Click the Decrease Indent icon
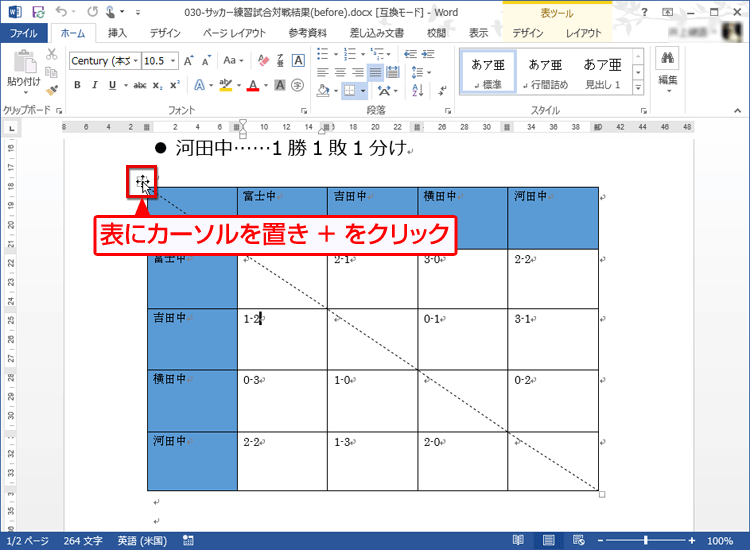Viewport: 750px width, 550px height. 410,54
